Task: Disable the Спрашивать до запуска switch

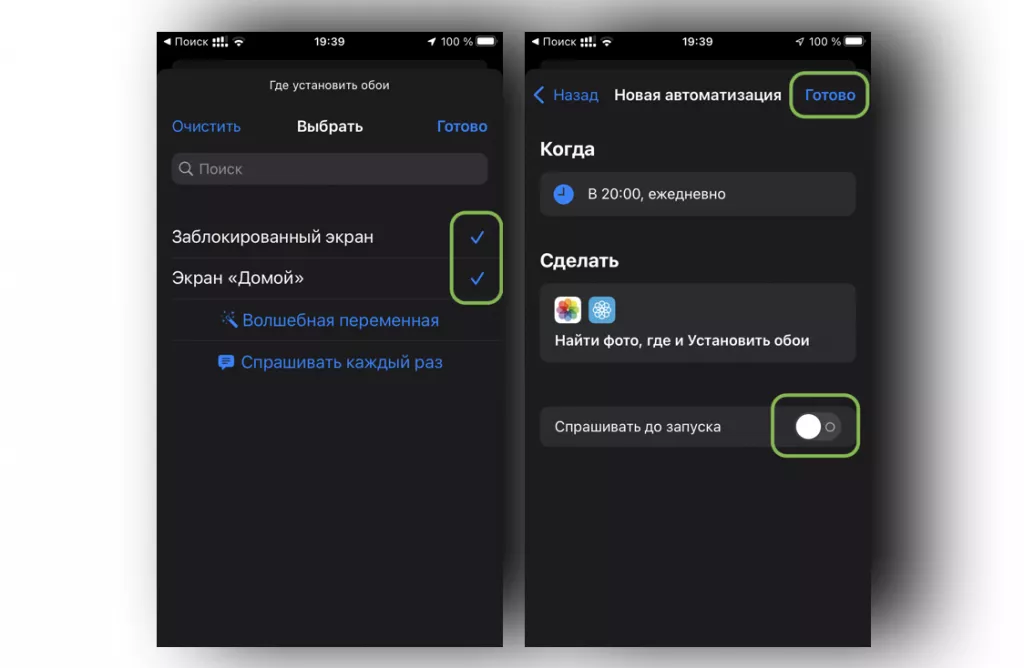Action: pos(816,426)
